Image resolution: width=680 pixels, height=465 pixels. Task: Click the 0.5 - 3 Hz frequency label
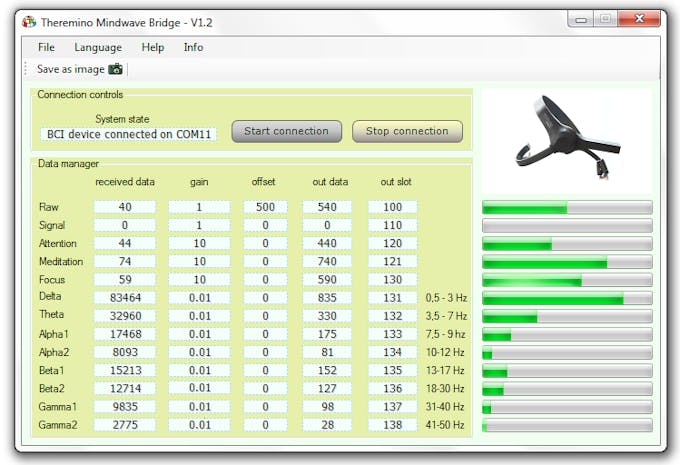446,298
